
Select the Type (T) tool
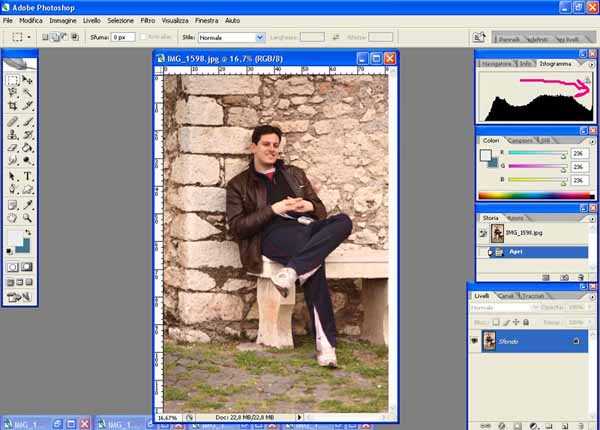pos(28,176)
